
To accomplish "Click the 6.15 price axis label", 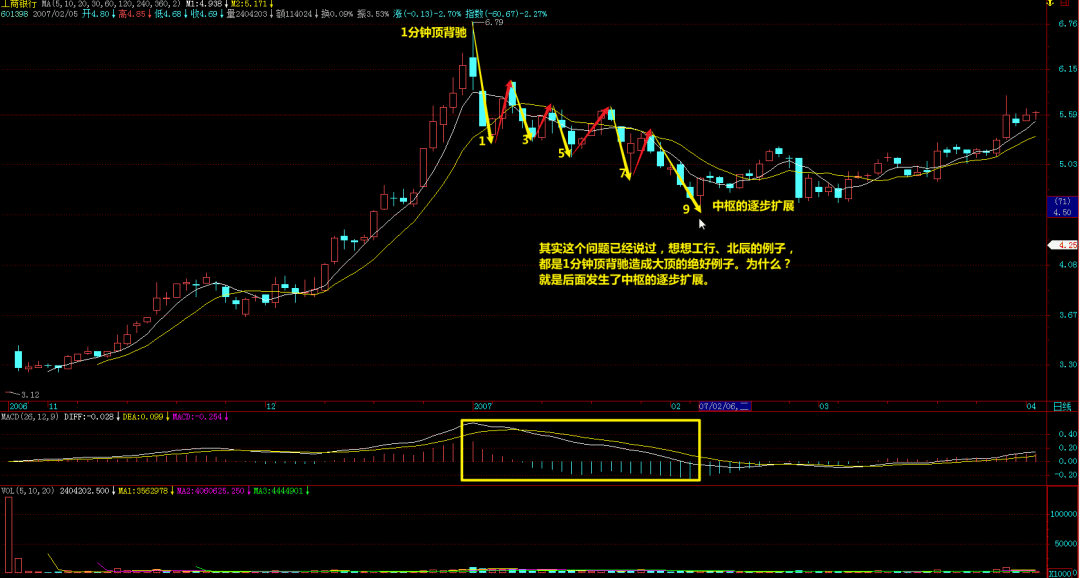I will 1068,68.
